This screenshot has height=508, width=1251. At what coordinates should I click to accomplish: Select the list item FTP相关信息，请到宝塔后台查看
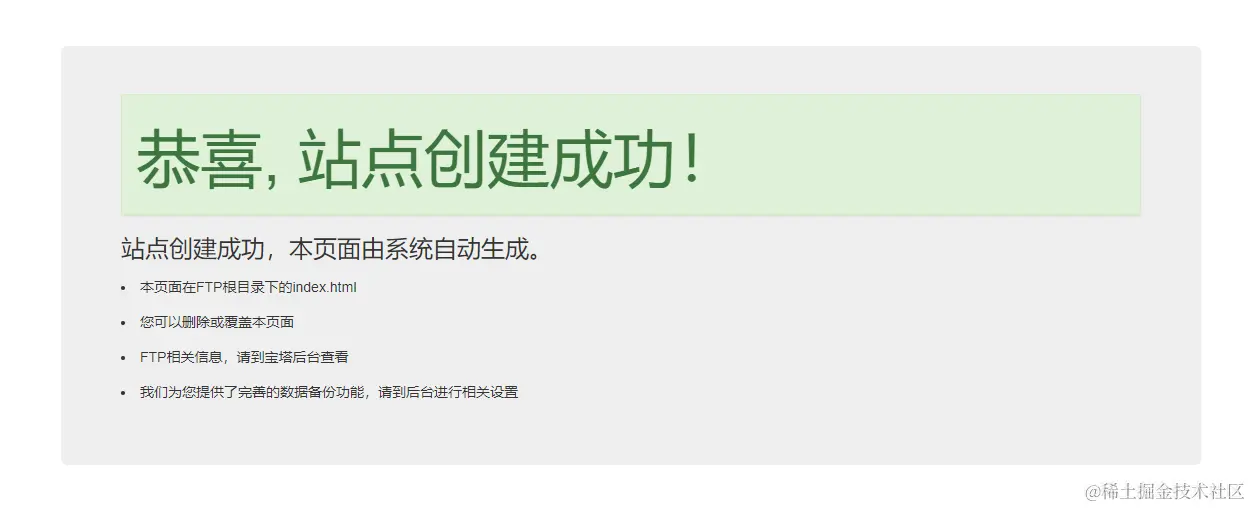[244, 357]
